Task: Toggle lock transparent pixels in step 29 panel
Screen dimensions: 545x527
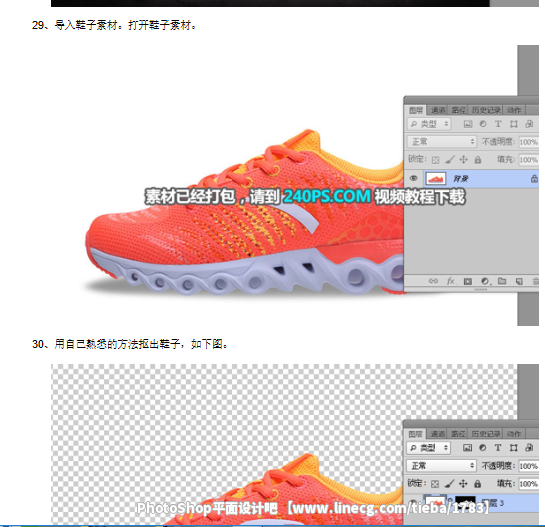Action: (435, 160)
